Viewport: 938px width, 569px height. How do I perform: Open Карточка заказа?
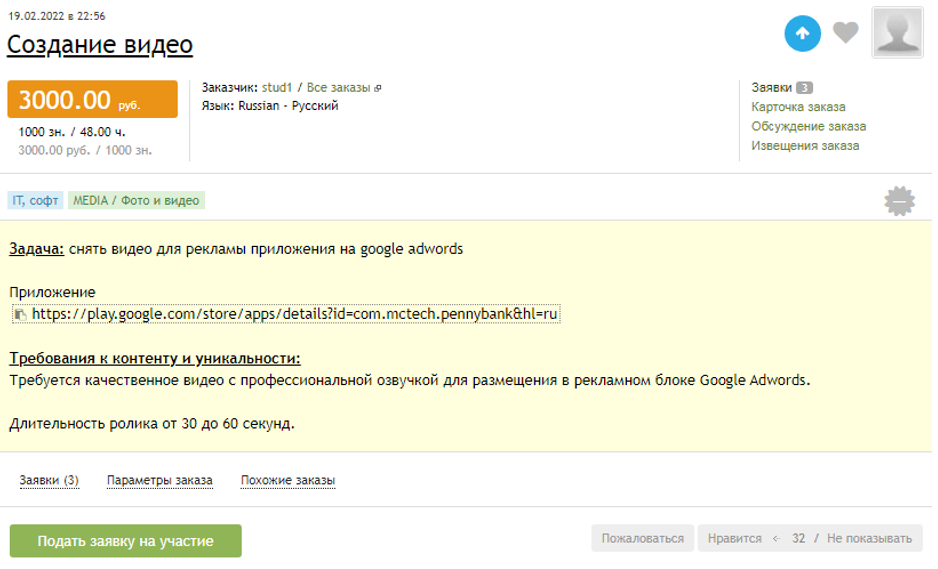click(x=798, y=107)
